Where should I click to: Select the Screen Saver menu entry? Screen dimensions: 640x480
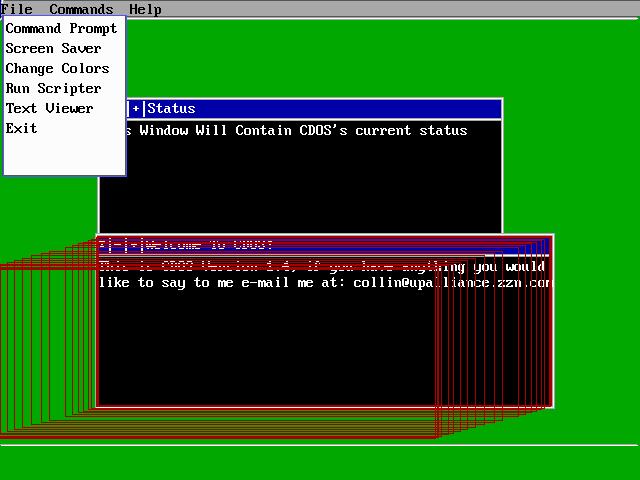coord(53,49)
